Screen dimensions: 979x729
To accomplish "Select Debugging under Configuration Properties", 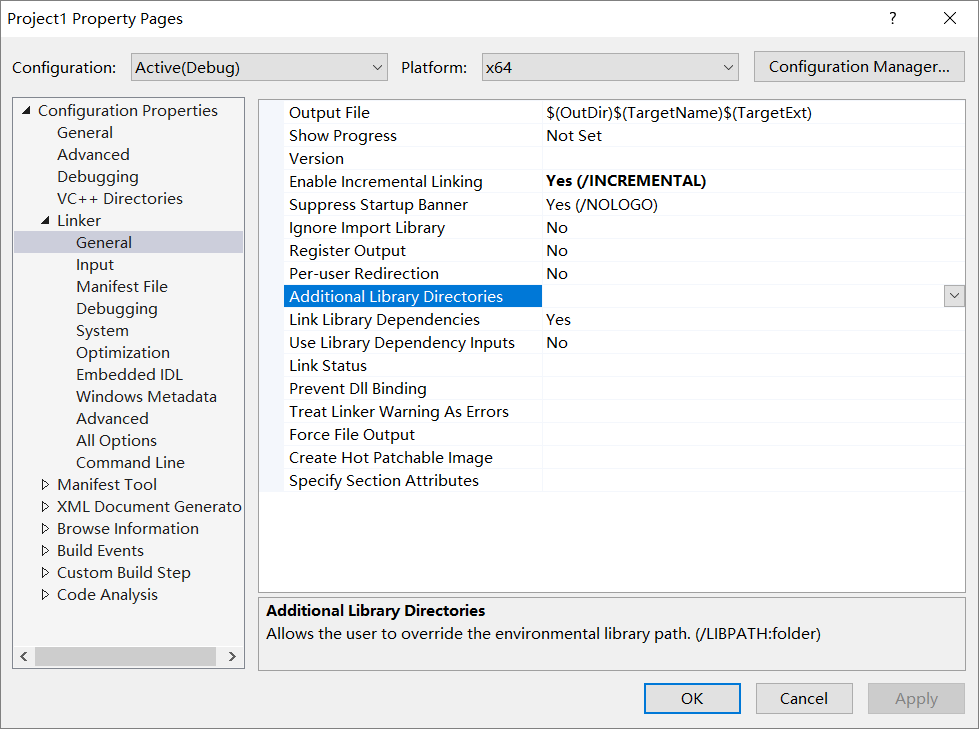I will point(97,176).
